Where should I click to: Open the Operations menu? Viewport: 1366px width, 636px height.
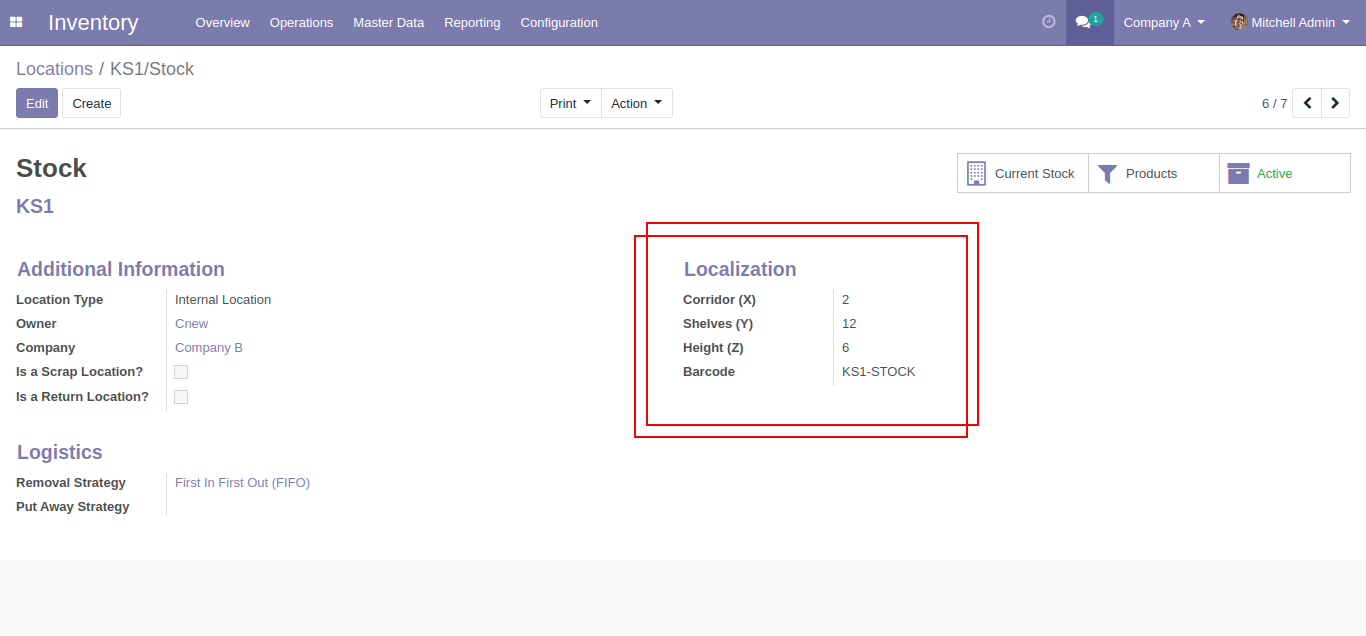tap(301, 22)
